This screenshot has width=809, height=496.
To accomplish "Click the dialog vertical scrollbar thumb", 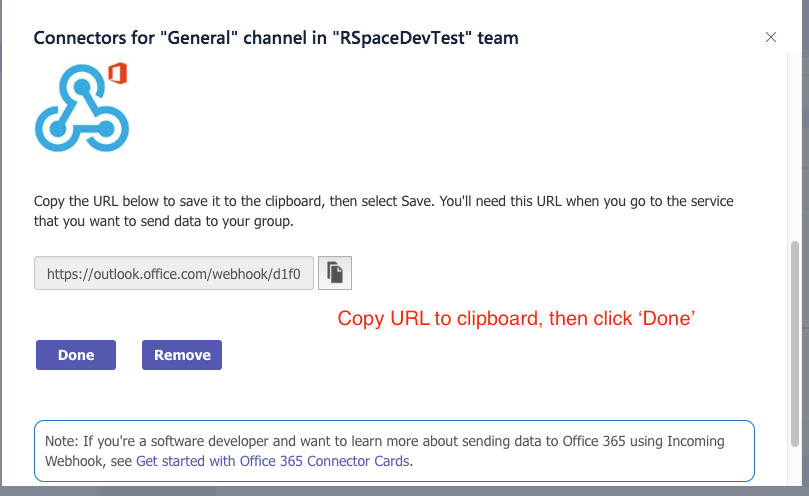I will tap(795, 344).
